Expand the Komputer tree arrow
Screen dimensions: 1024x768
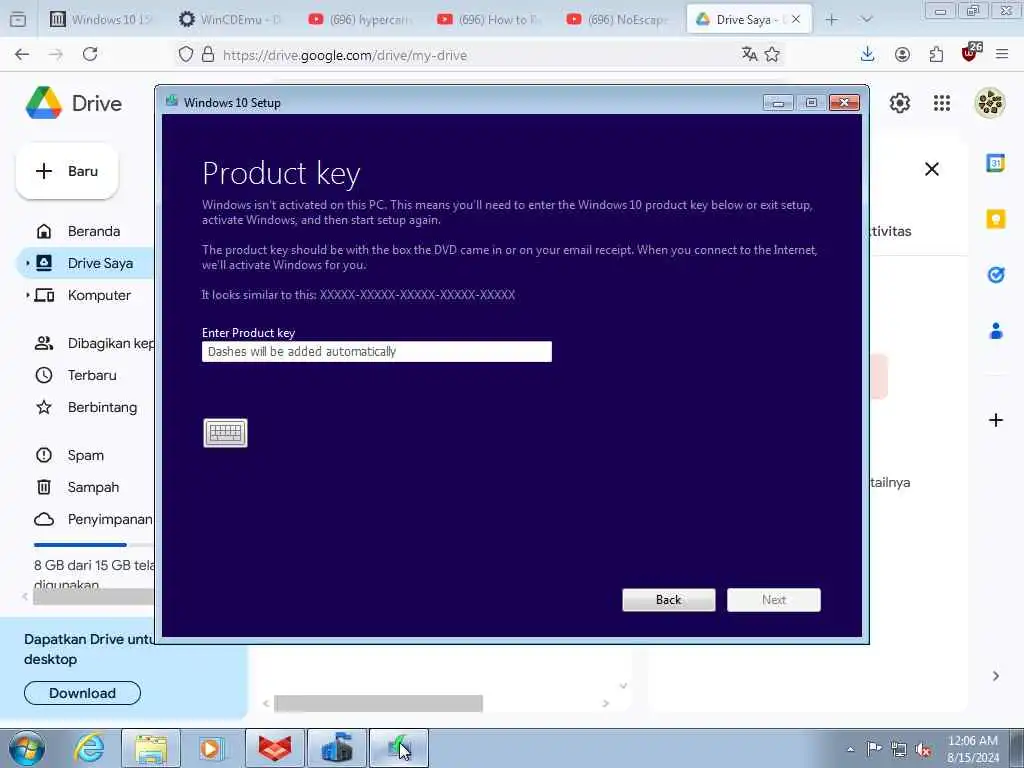(27, 295)
